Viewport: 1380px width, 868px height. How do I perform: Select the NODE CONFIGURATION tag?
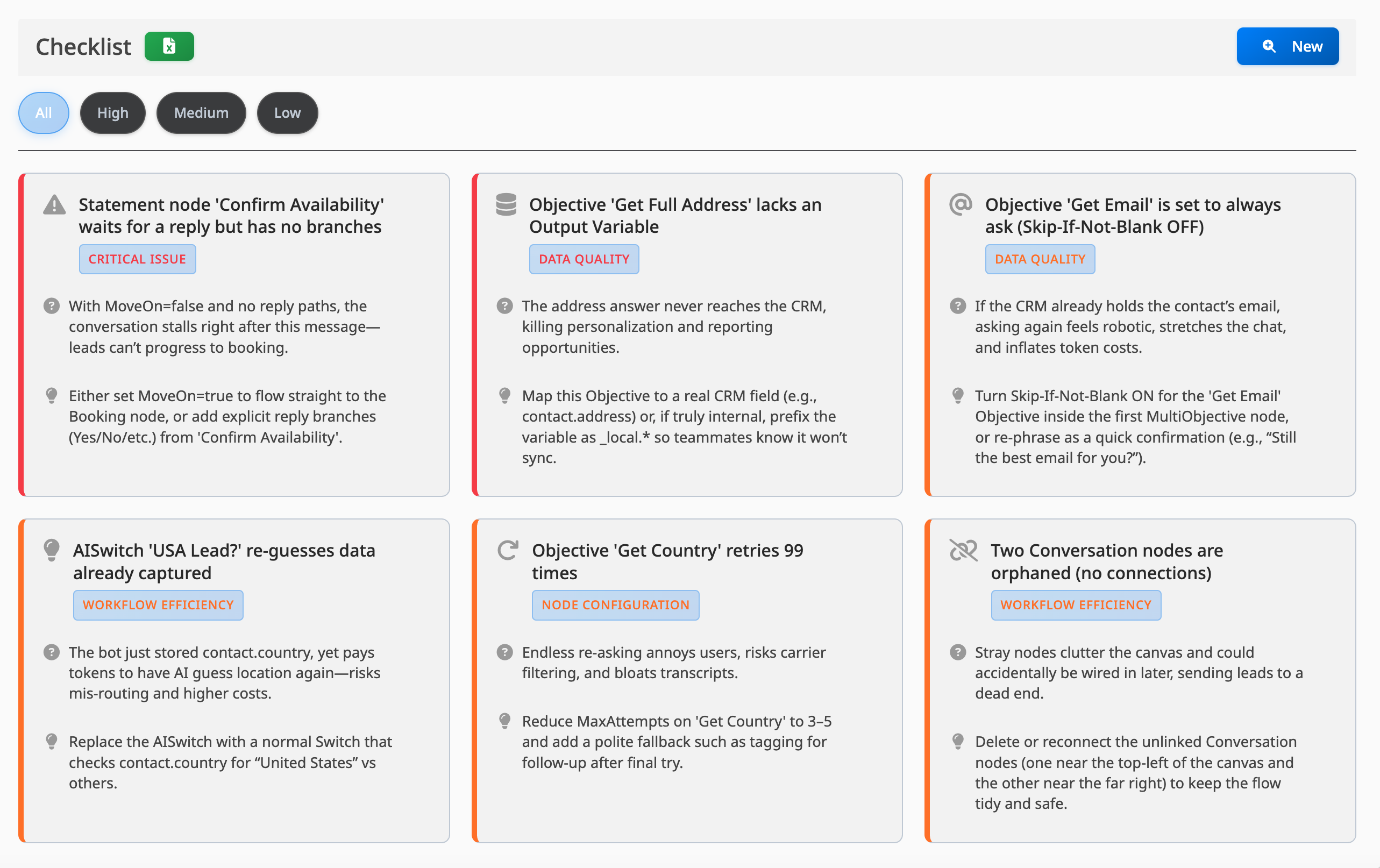[615, 605]
